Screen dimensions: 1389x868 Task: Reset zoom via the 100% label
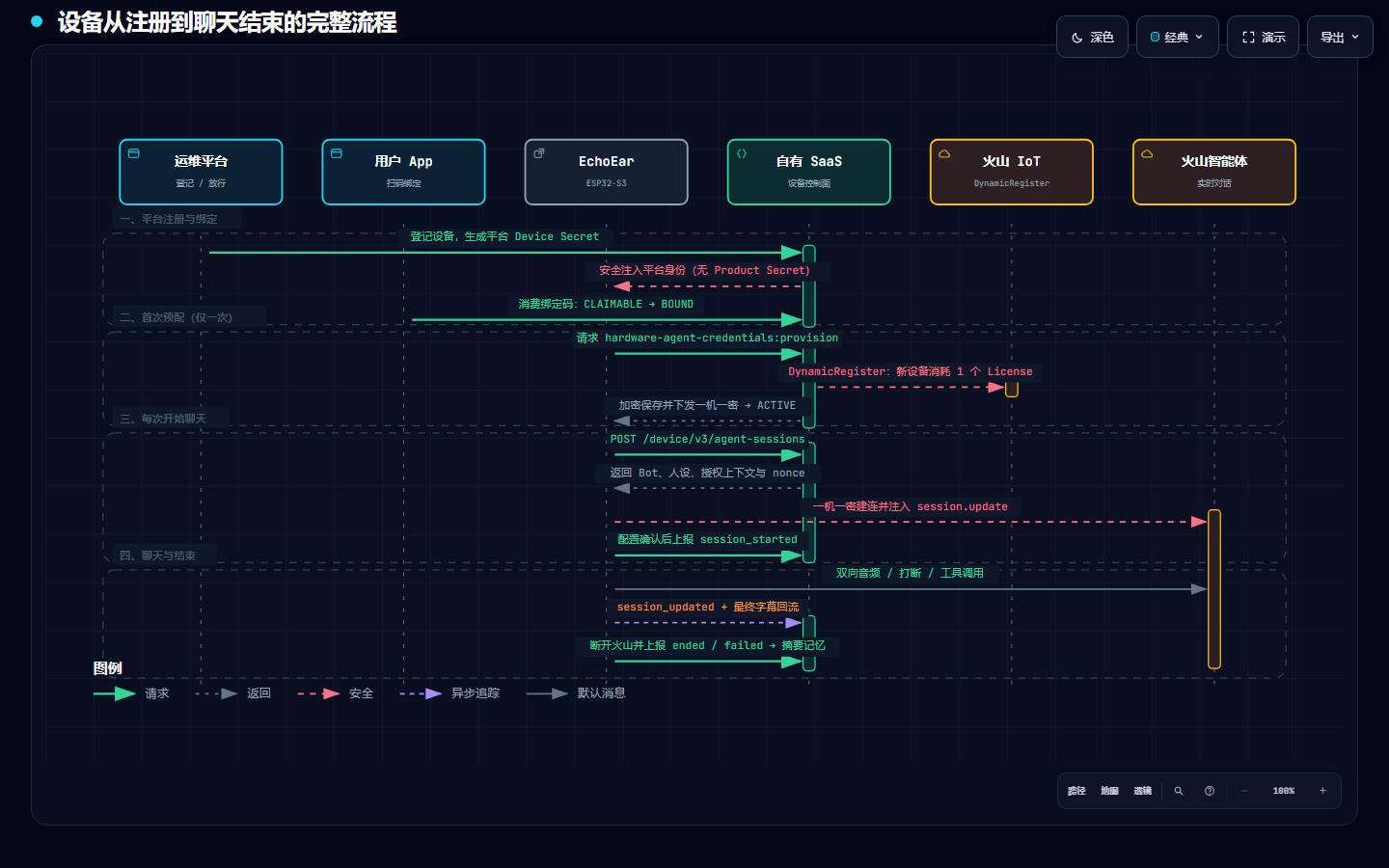click(1283, 791)
